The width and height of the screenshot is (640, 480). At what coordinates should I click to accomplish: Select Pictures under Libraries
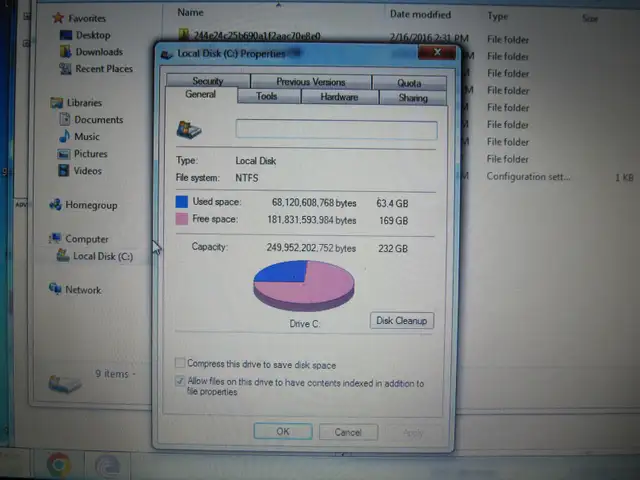pos(91,154)
